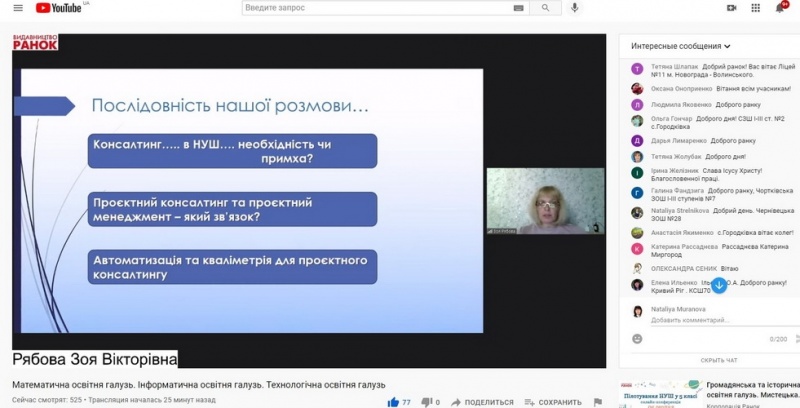This screenshot has width=800, height=408.
Task: Select the Консалтинг в НУШ slide block
Action: pos(233,151)
